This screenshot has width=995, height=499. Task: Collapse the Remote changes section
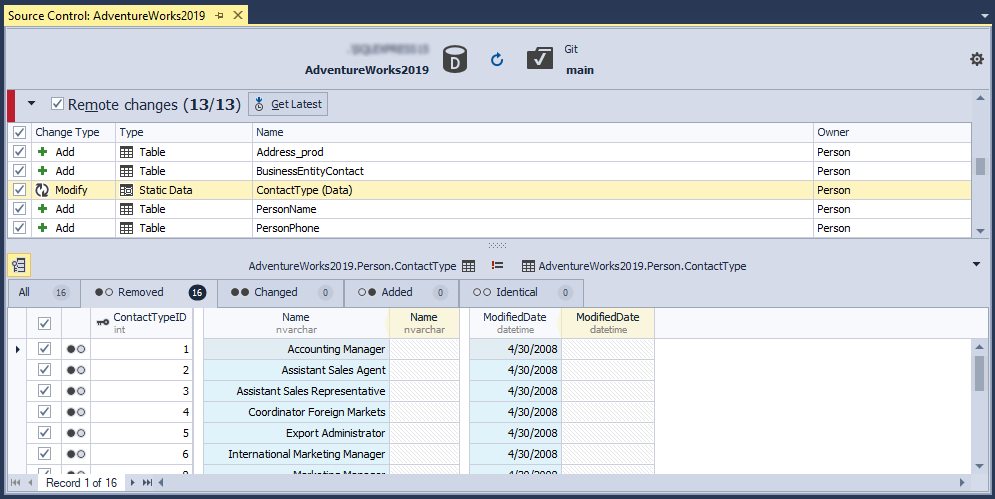coord(31,103)
